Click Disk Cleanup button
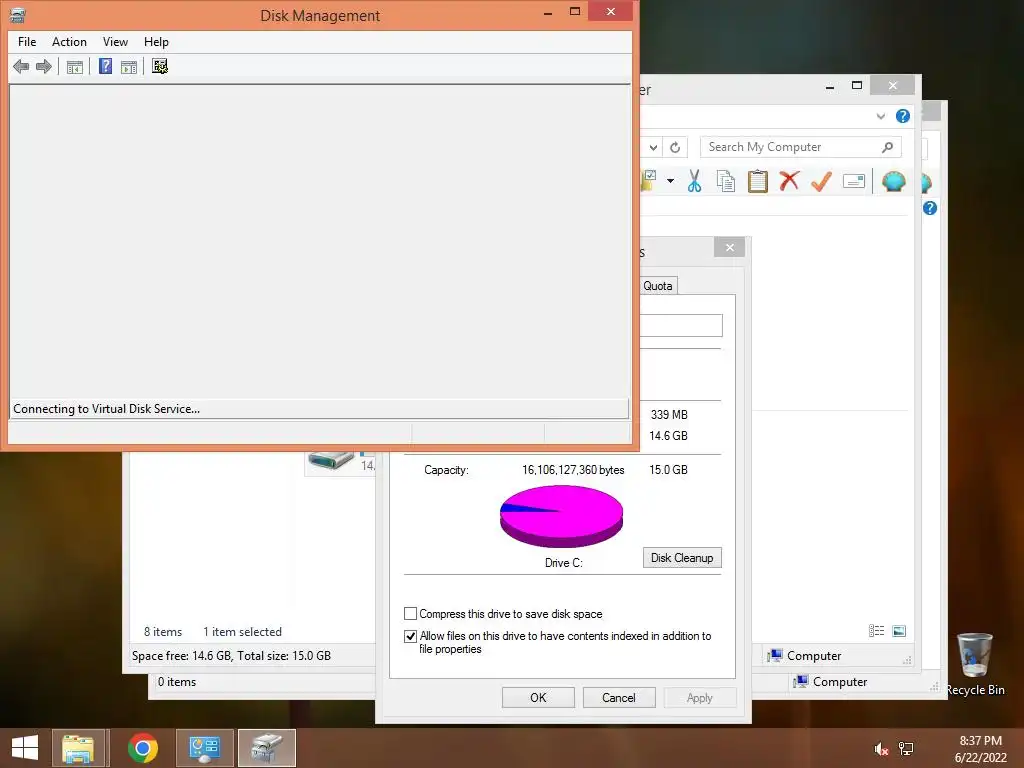 682,558
